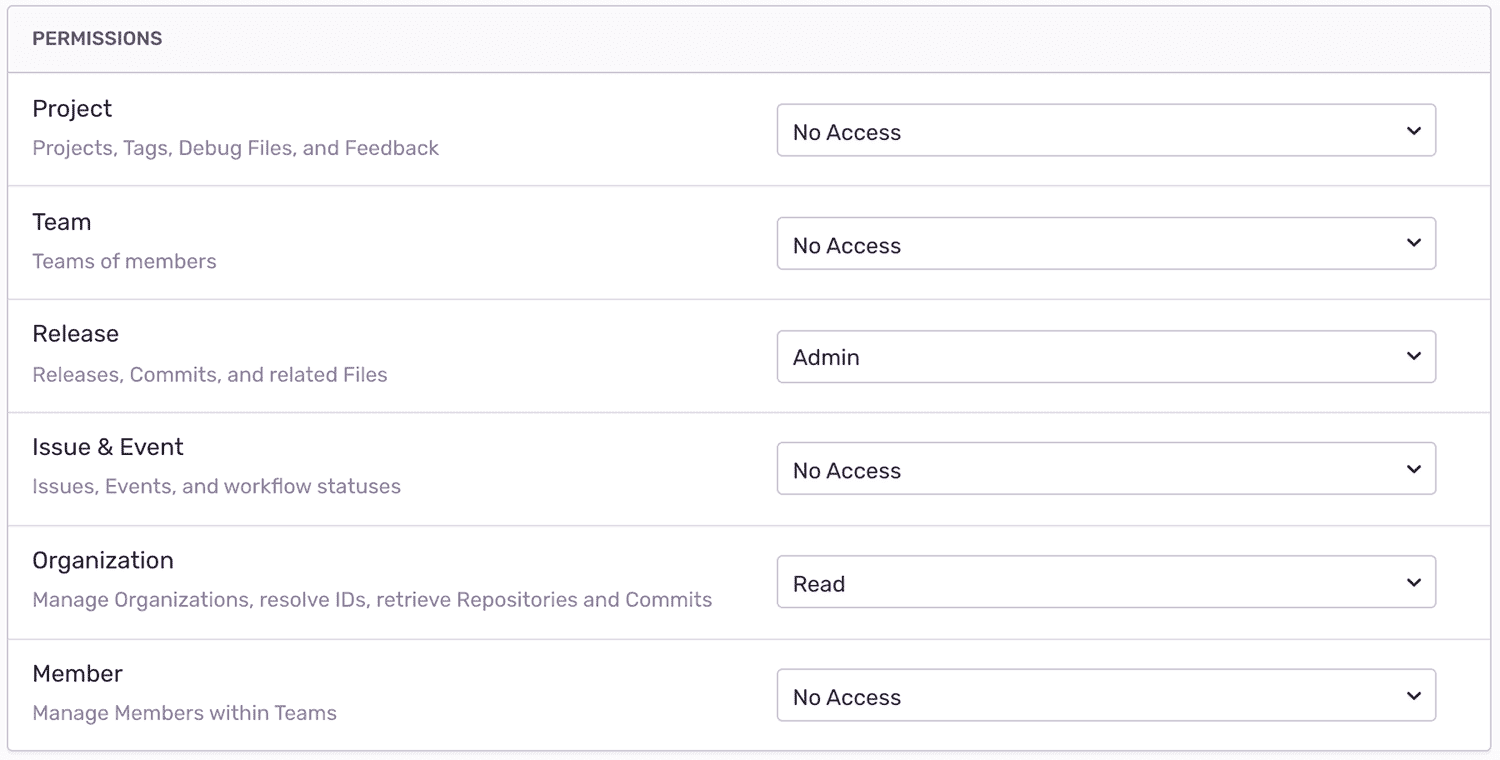Click the Team permission label
The image size is (1500, 760).
pos(62,222)
